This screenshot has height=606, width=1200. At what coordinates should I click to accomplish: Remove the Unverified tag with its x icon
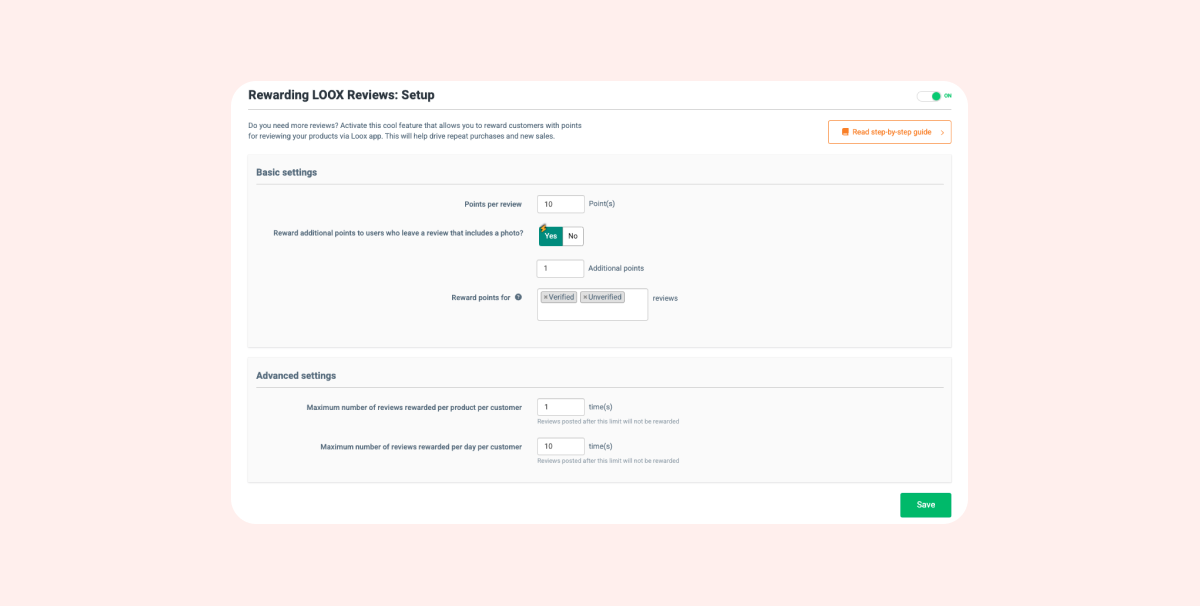(585, 297)
